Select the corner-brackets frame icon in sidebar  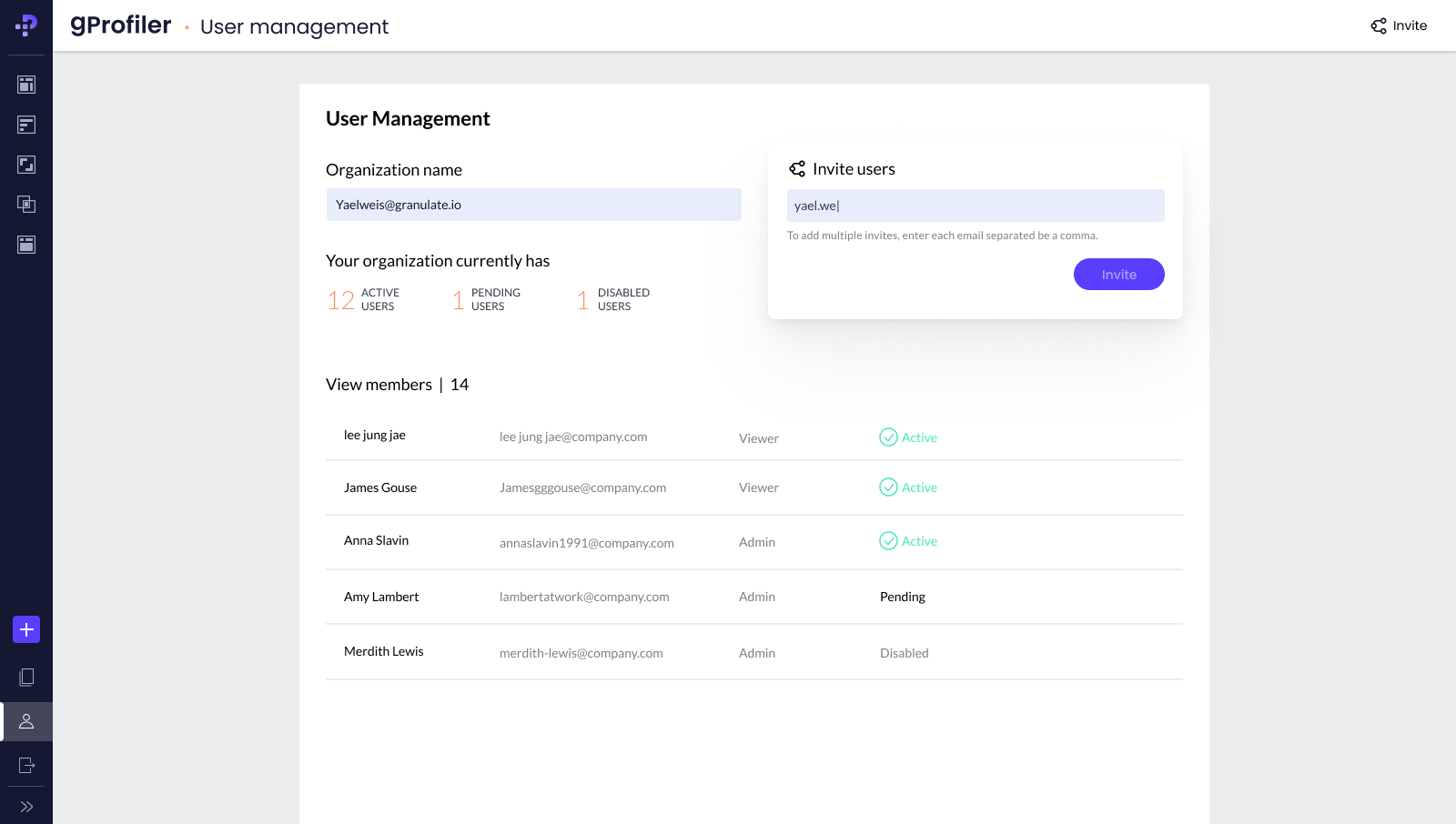click(26, 165)
